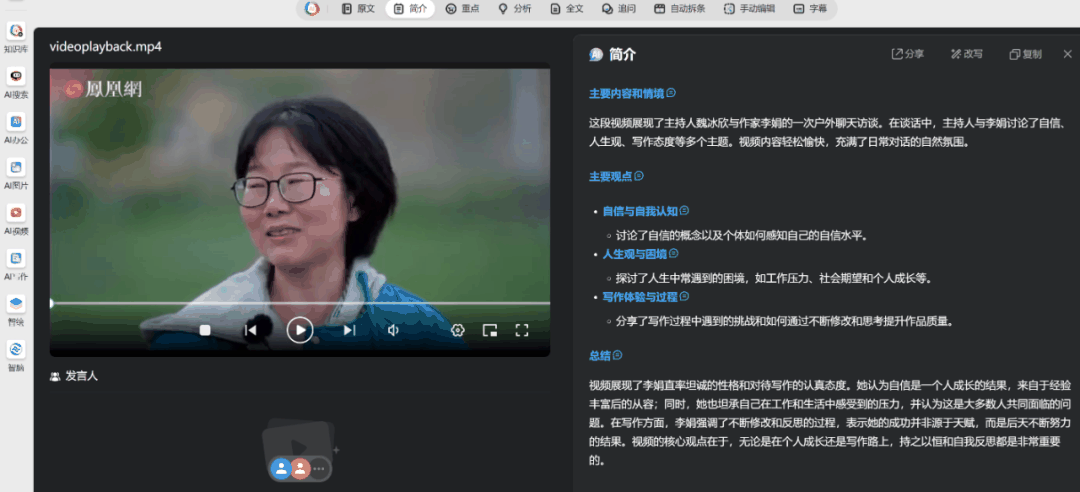Enter fullscreen video mode
This screenshot has width=1080, height=492.
521,330
